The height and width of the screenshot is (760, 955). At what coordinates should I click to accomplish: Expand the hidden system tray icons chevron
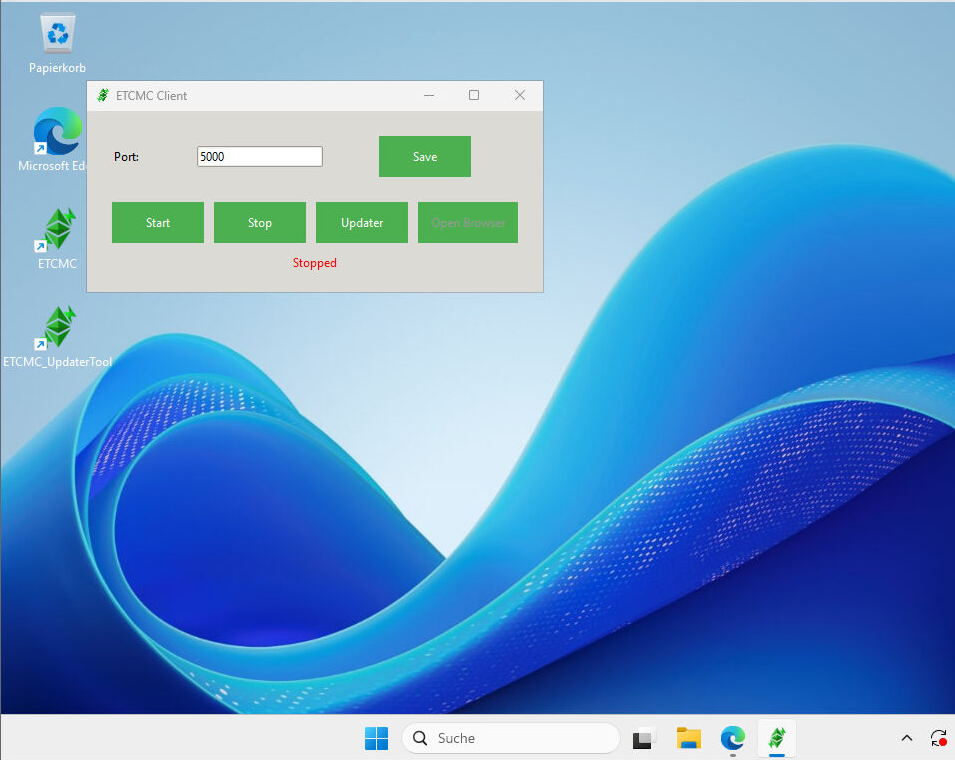coord(907,738)
